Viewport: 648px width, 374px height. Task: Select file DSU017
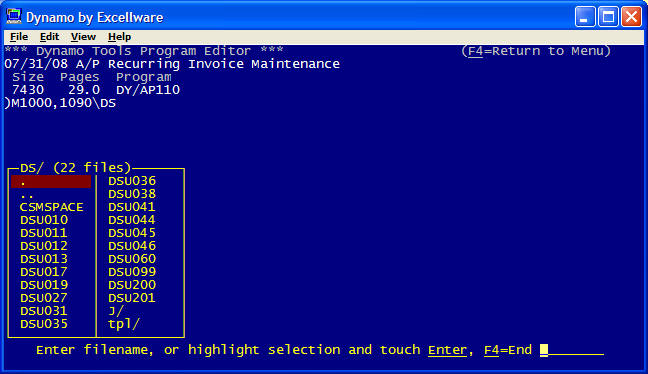pyautogui.click(x=44, y=272)
